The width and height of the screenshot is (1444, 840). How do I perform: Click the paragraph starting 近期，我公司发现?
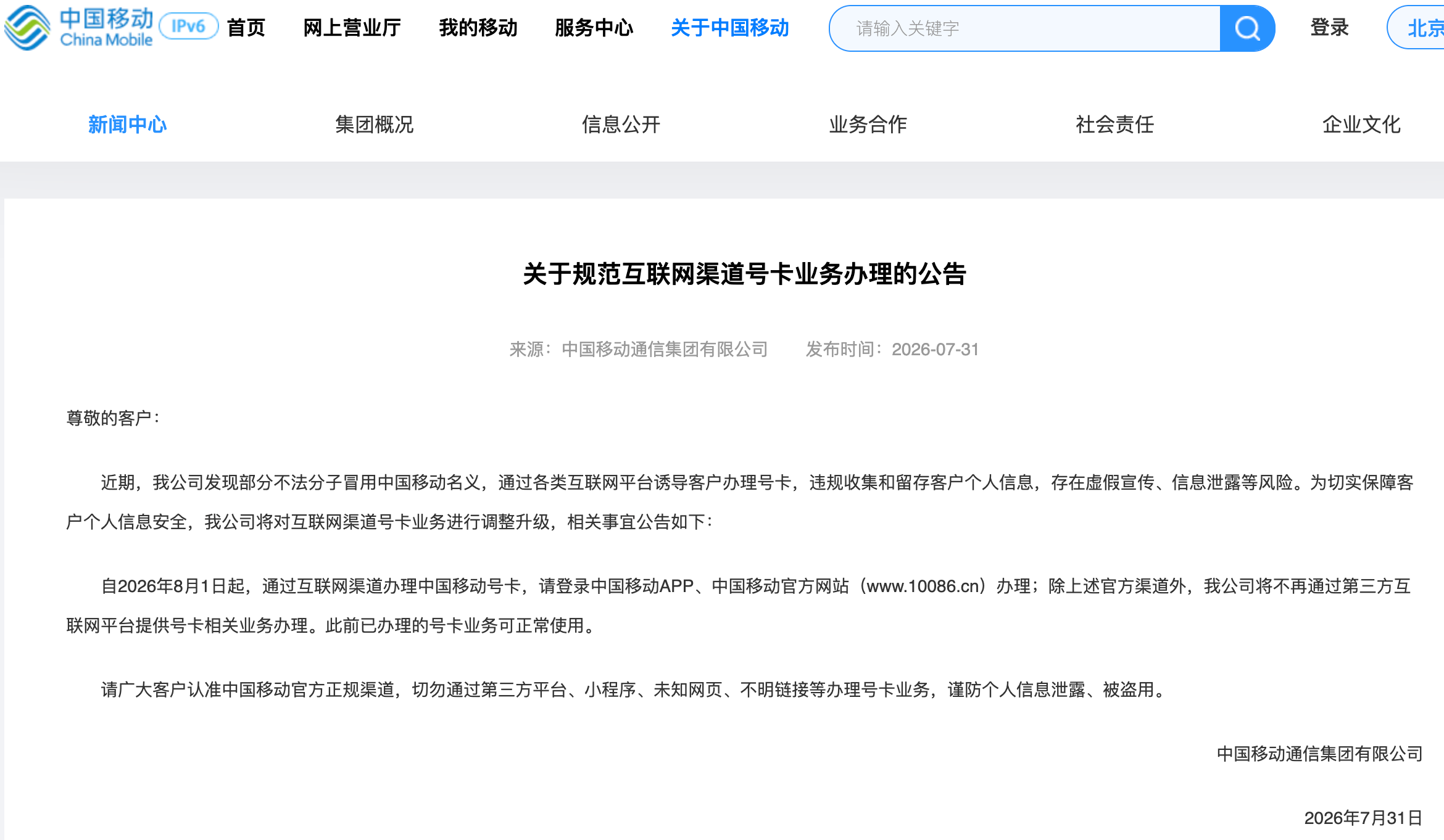(x=740, y=502)
